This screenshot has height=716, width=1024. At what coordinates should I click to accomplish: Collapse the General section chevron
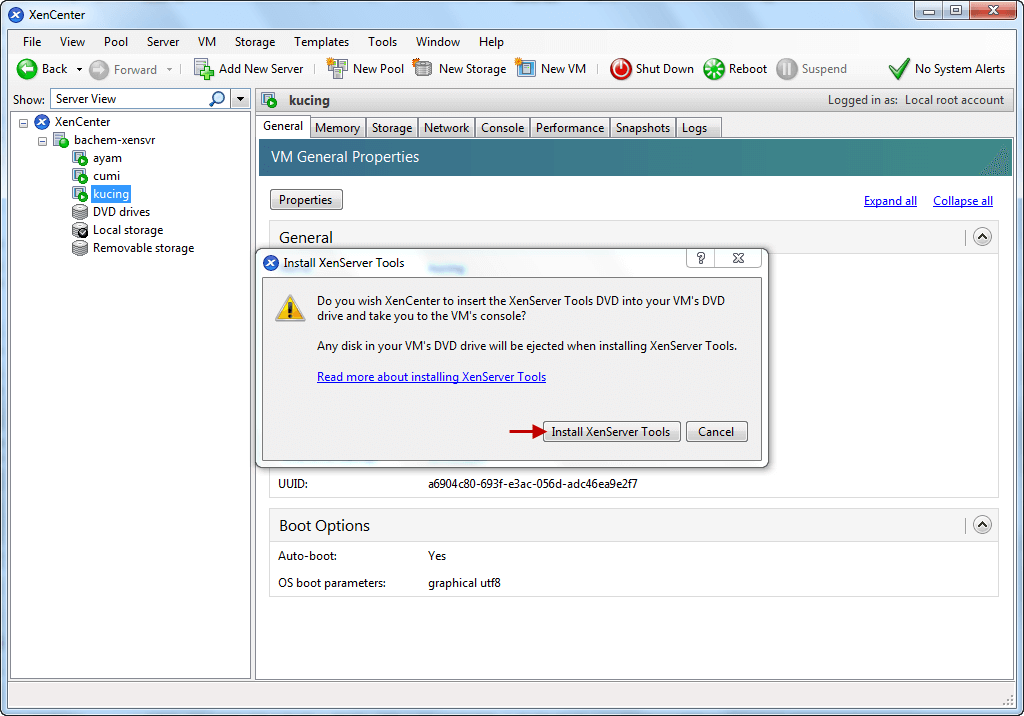tap(982, 236)
